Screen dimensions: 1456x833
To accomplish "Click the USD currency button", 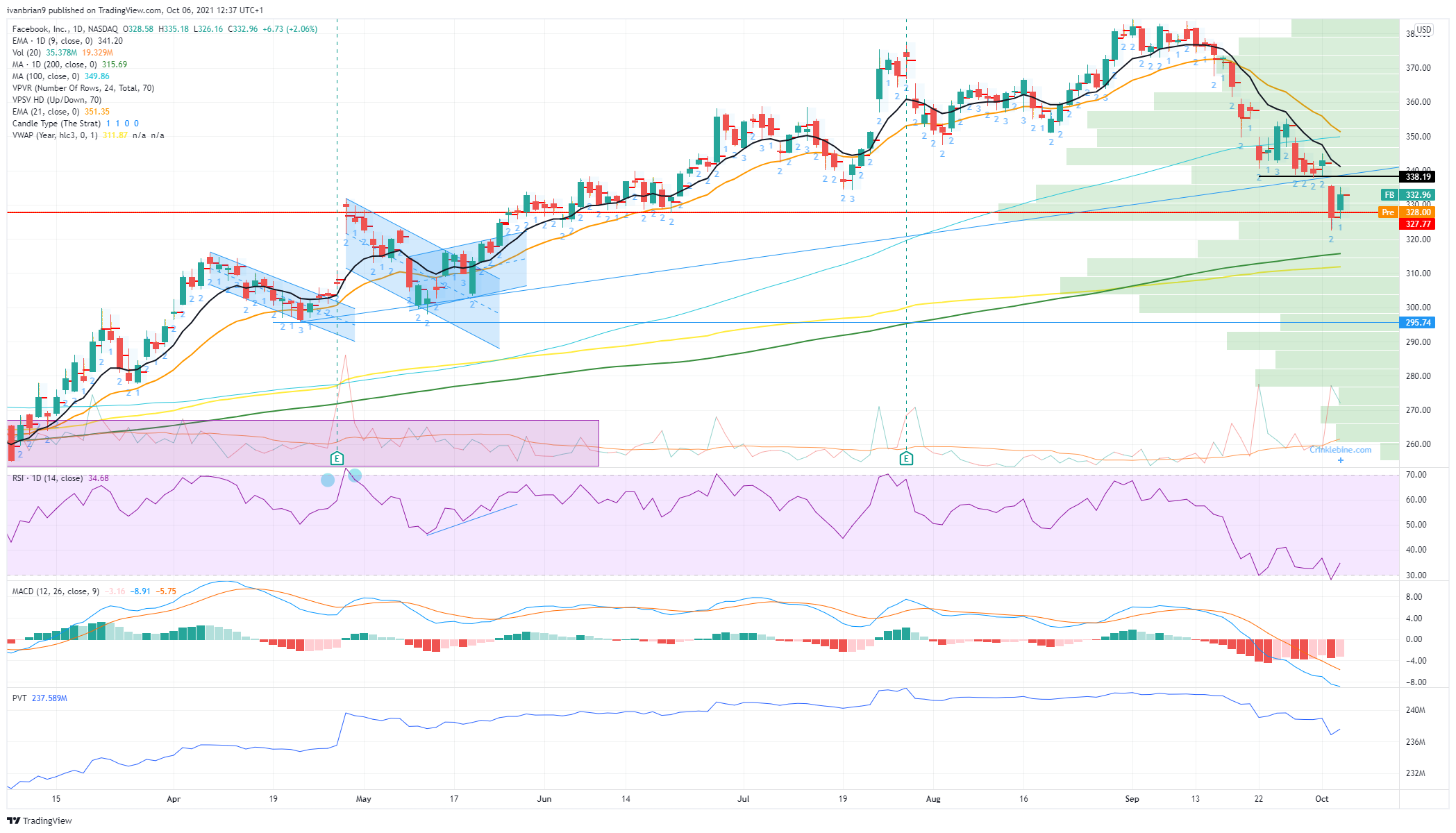I will (1424, 30).
